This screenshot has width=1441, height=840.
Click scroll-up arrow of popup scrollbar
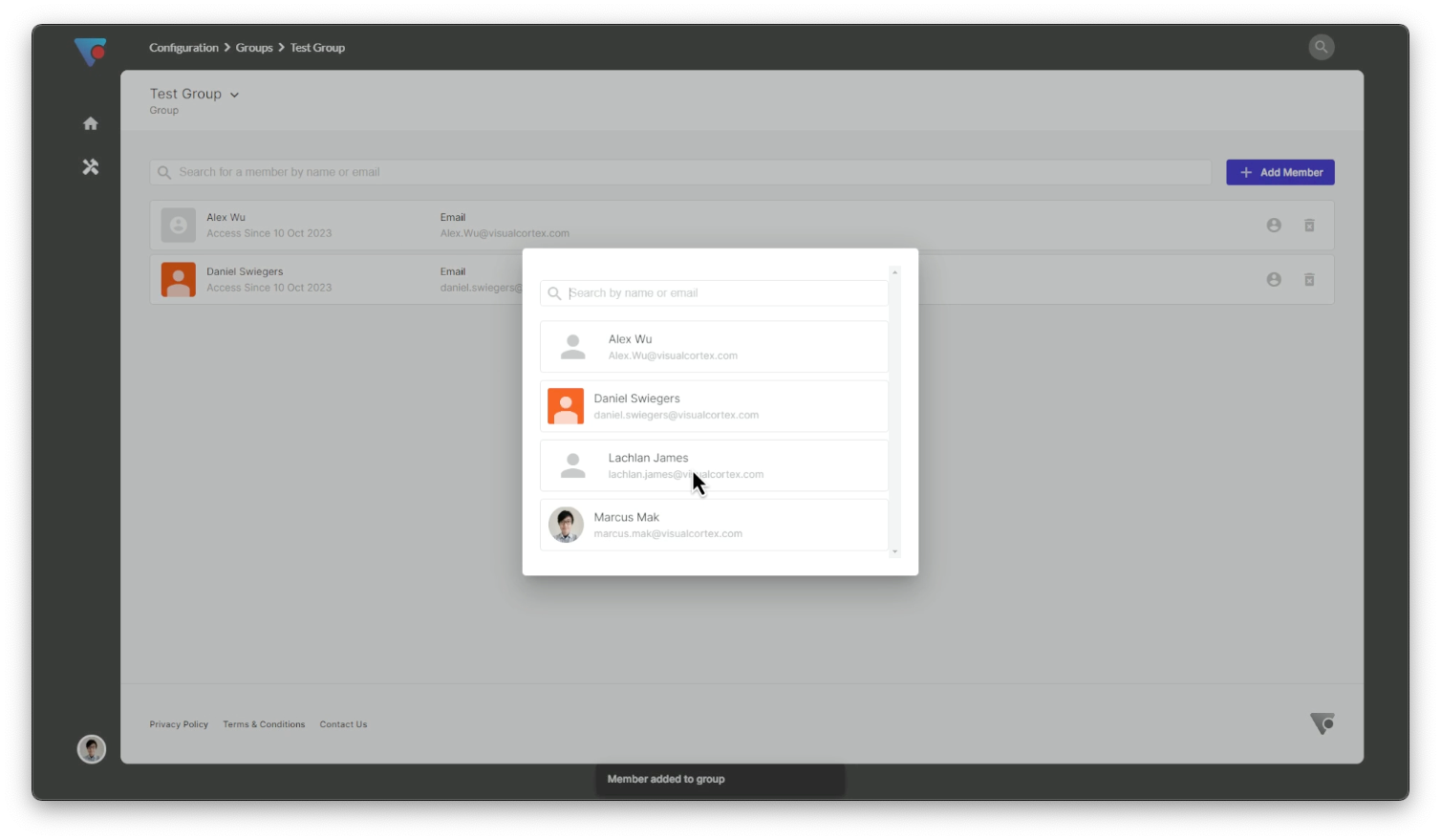894,272
